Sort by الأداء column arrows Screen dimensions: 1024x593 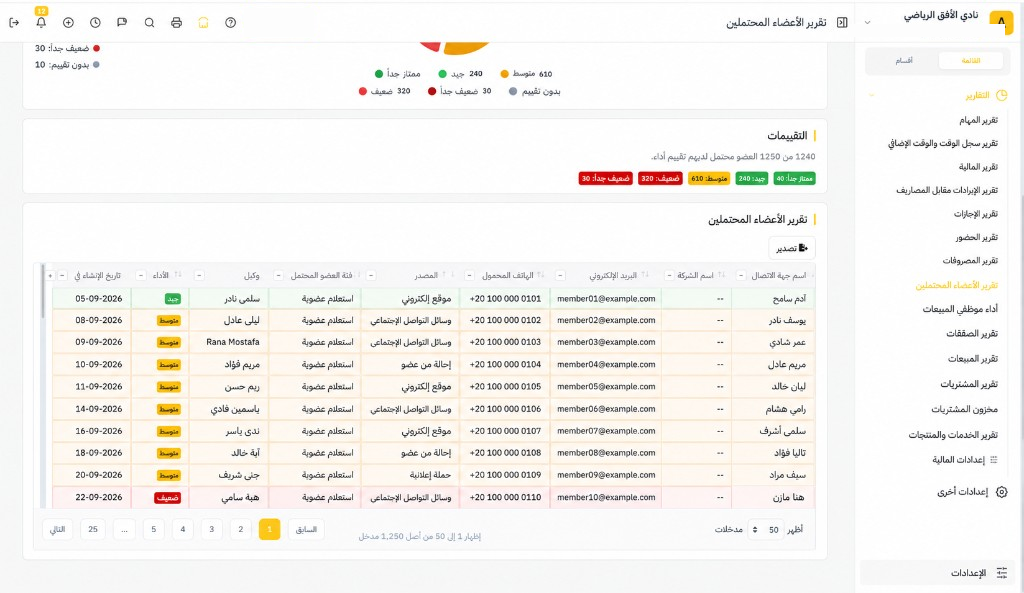pos(178,275)
